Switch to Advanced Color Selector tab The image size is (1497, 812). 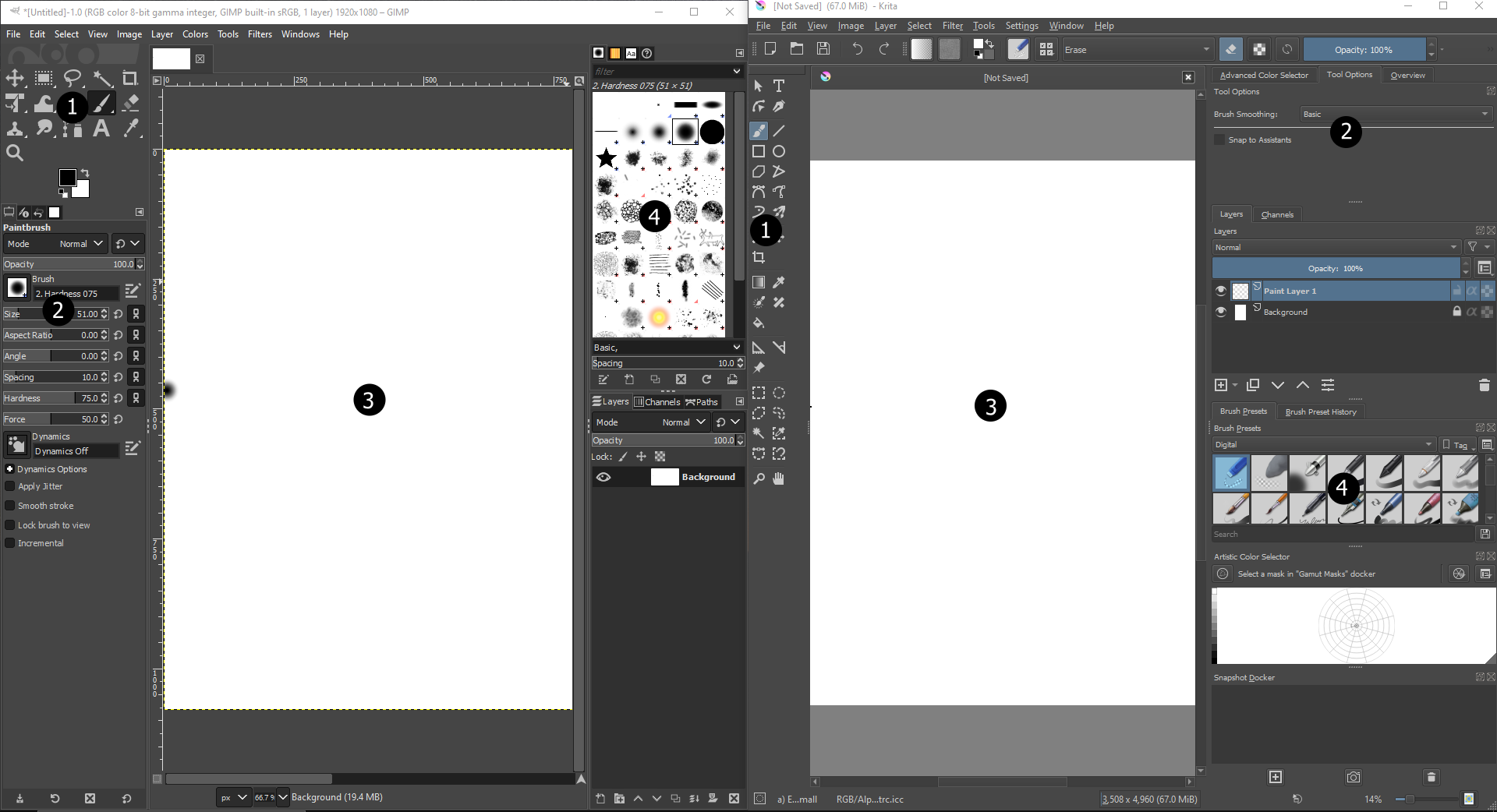click(1263, 75)
